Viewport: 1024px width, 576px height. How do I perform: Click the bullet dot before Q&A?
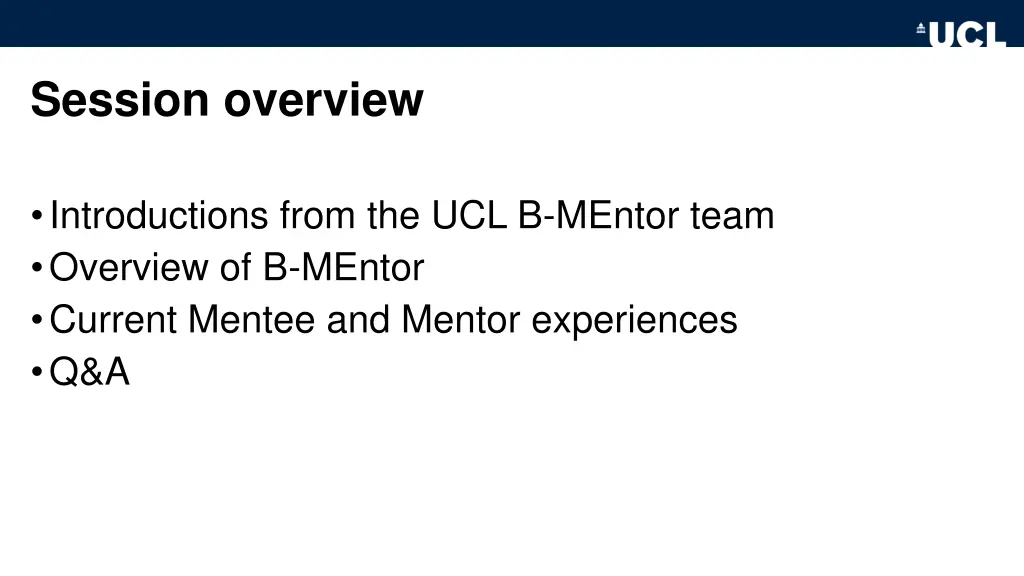point(37,372)
